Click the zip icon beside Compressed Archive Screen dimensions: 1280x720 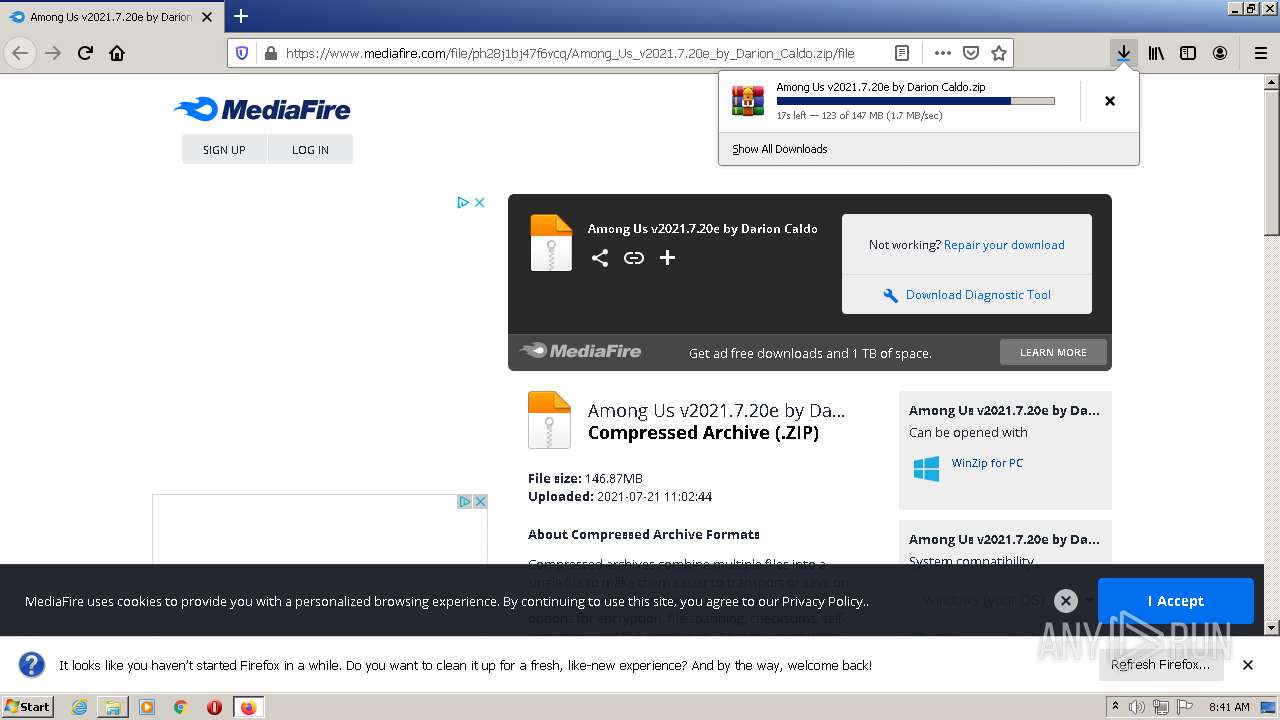[549, 420]
